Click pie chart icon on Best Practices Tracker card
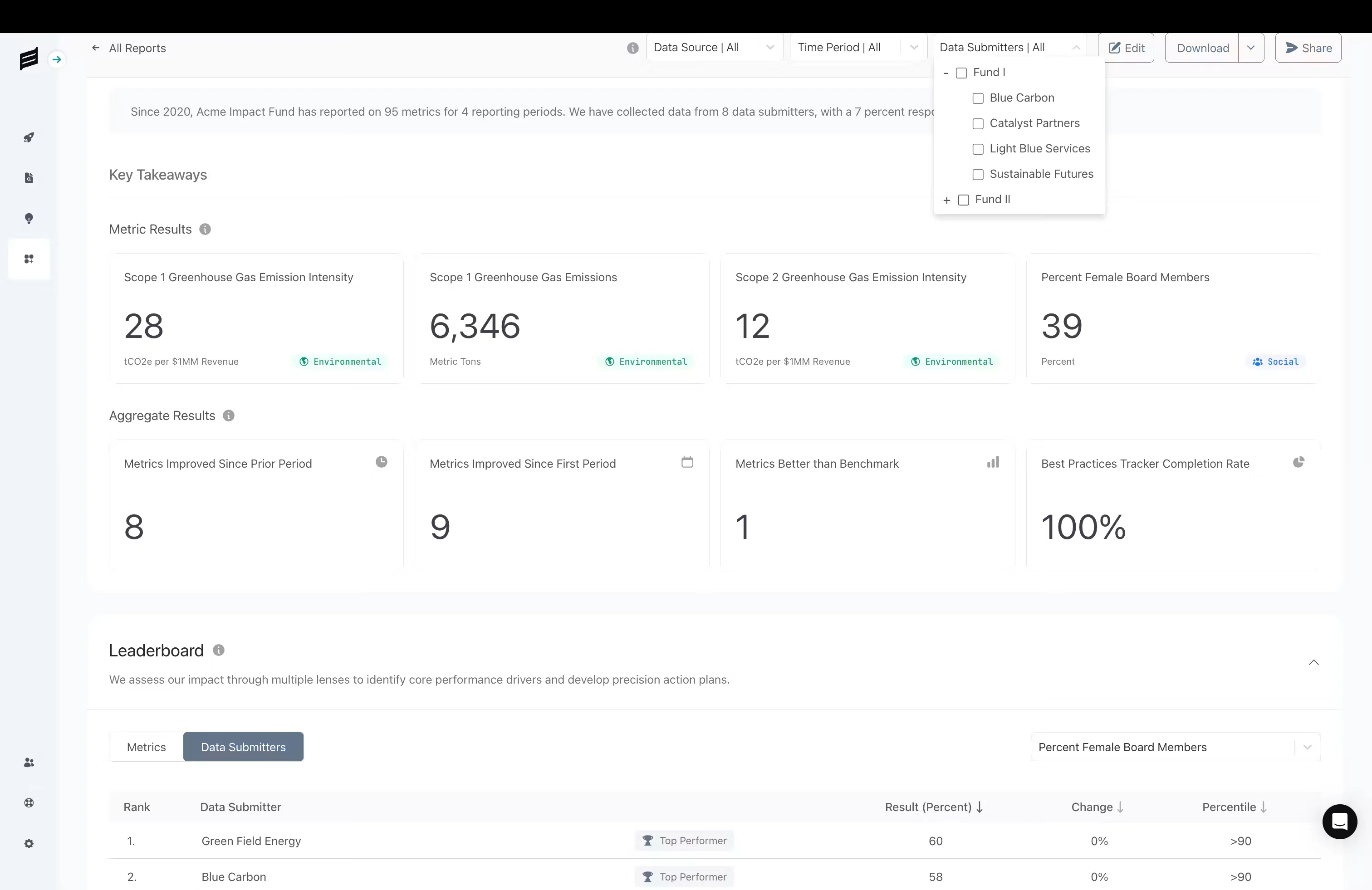 pos(1298,462)
